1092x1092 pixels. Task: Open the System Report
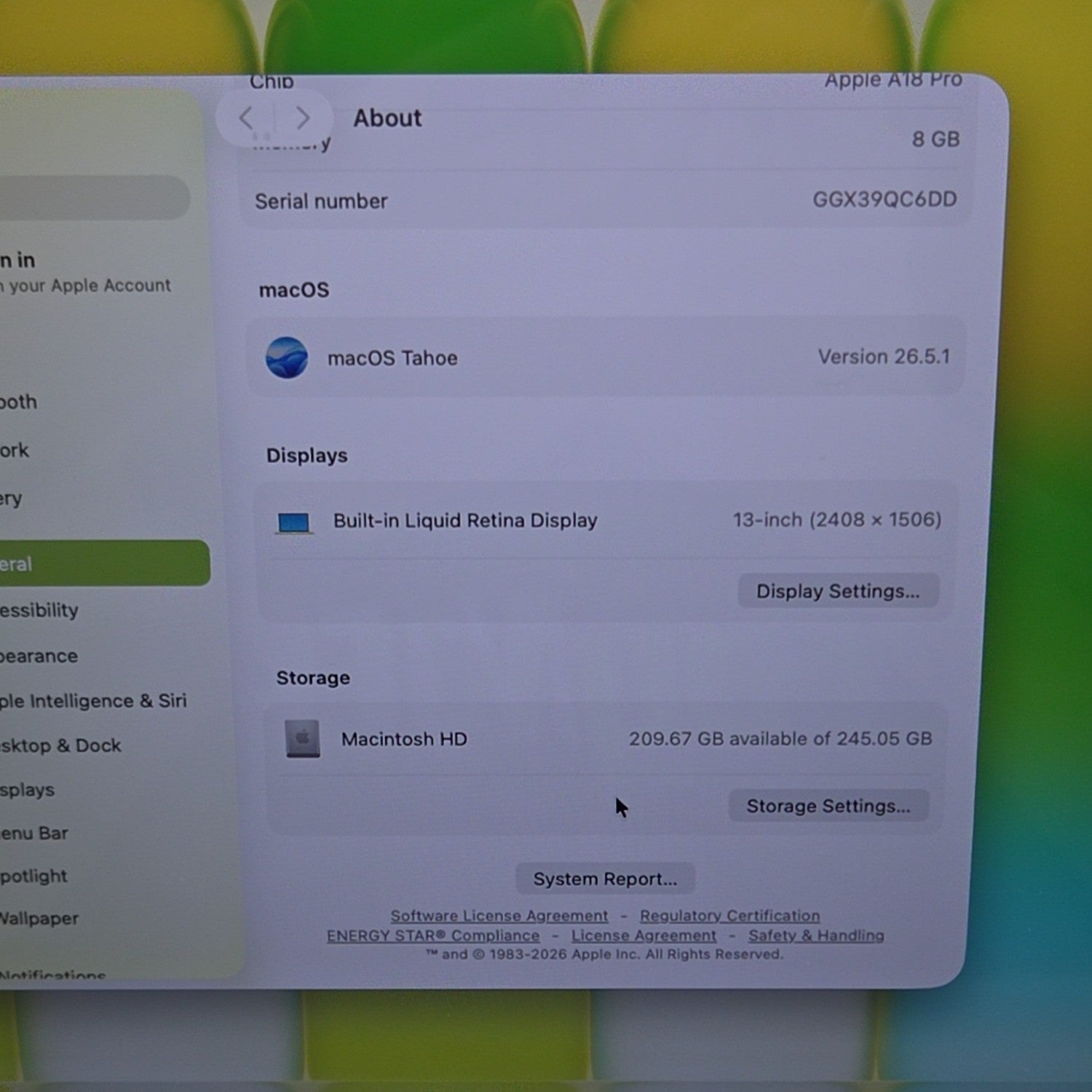[x=605, y=879]
